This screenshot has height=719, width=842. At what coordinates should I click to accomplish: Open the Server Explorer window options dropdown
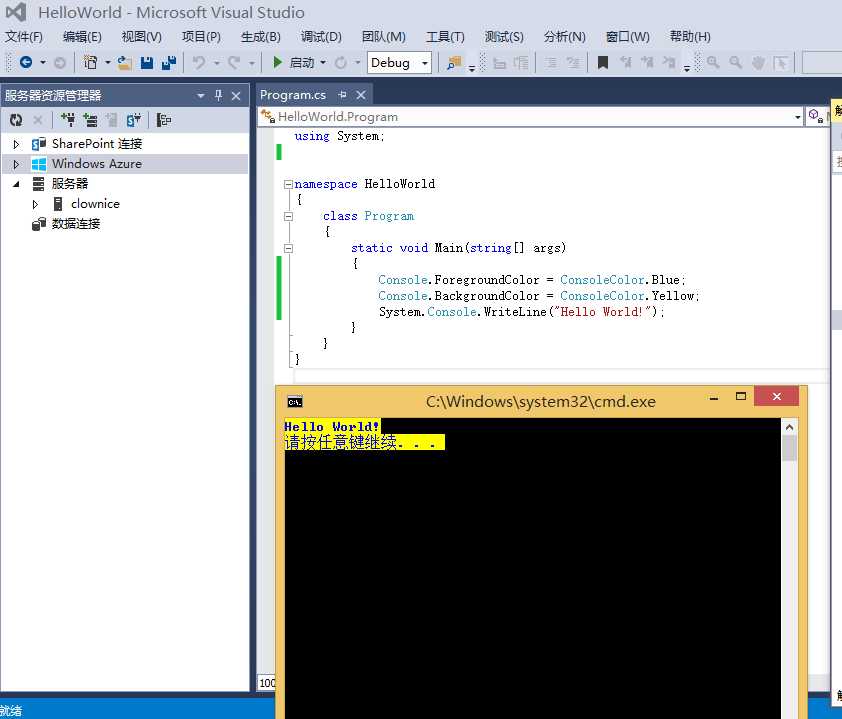[x=201, y=96]
